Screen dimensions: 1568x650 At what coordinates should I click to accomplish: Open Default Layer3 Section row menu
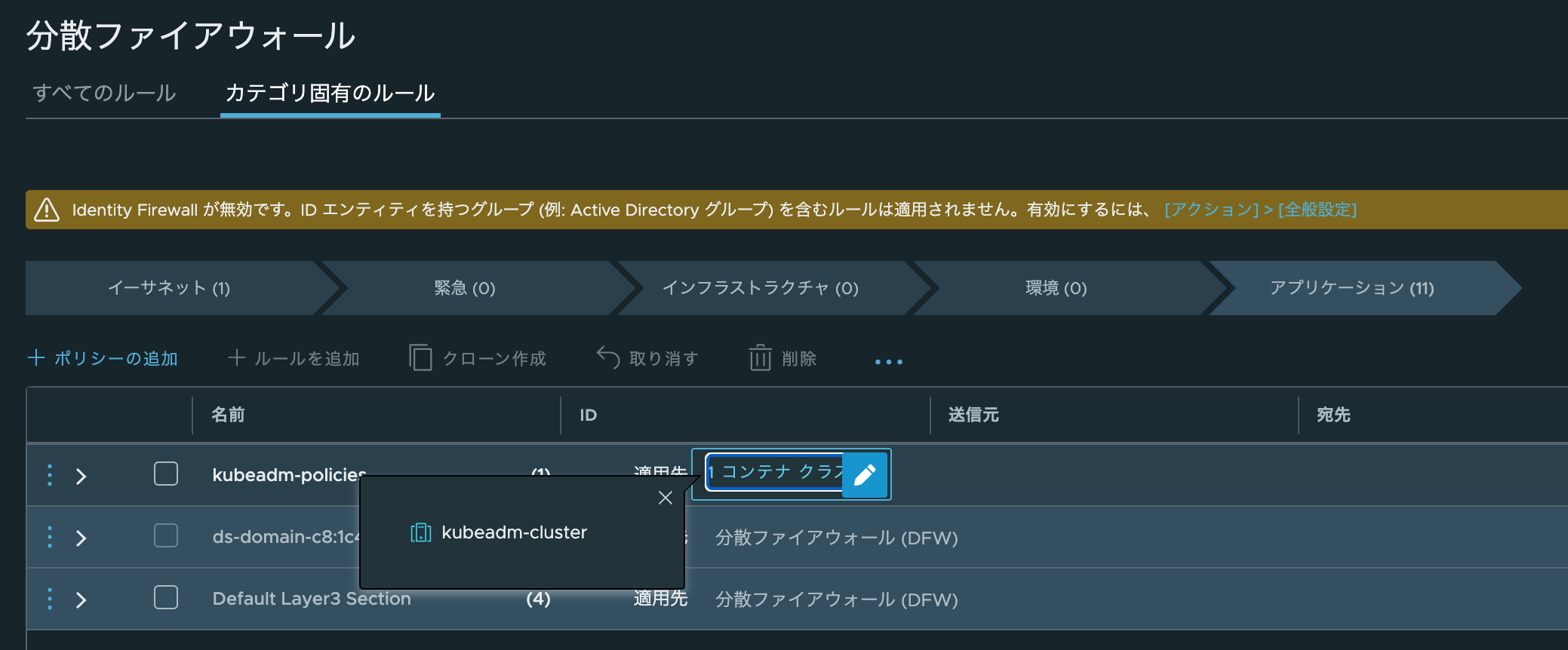[x=50, y=599]
